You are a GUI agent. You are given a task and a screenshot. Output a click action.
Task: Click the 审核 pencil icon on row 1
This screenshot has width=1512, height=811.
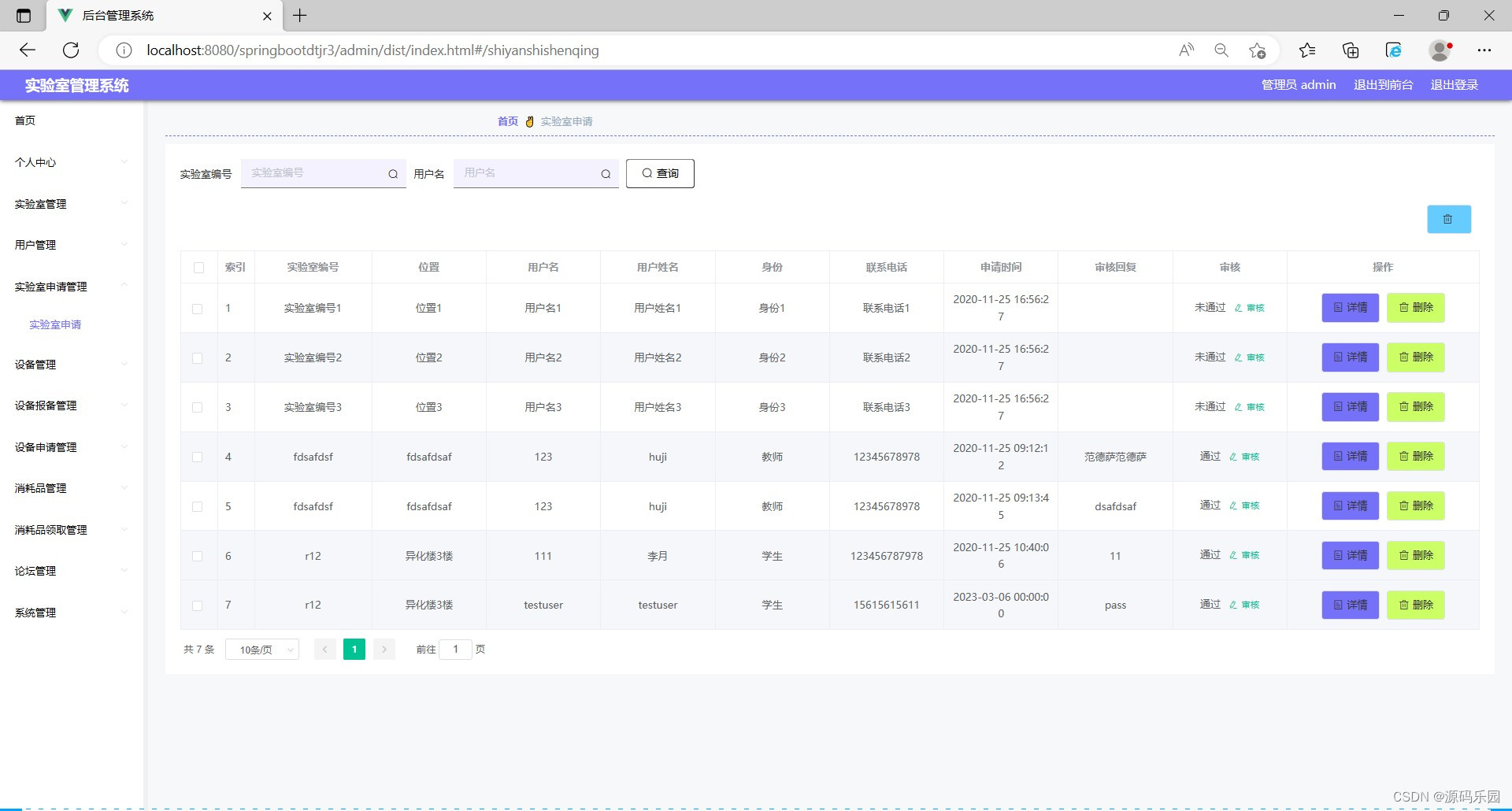pos(1236,308)
